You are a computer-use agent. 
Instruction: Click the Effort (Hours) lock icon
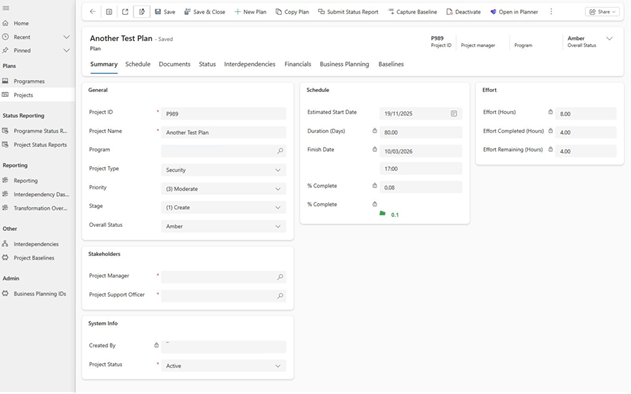[550, 112]
